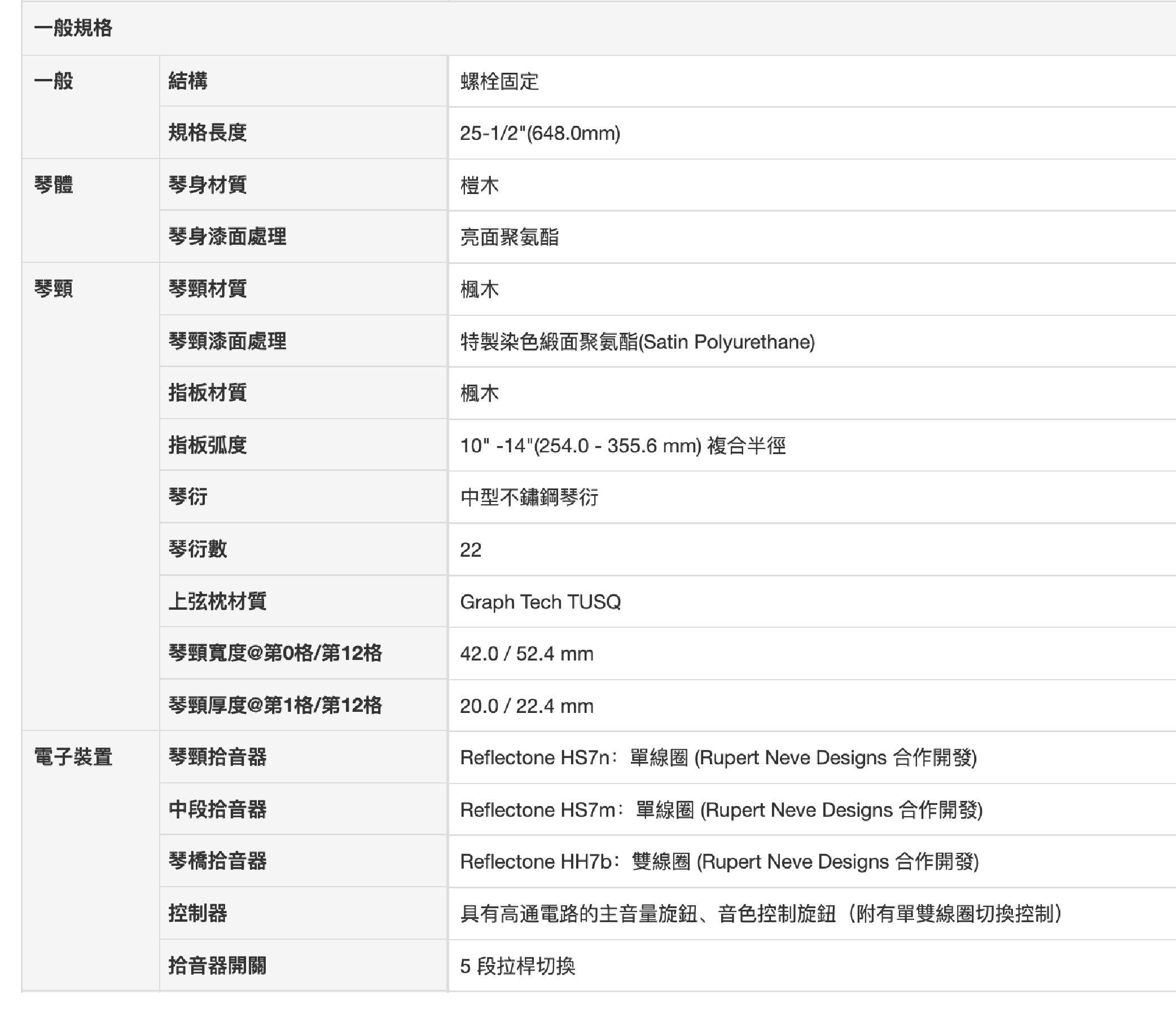Click the 琴體 category cell

point(53,185)
